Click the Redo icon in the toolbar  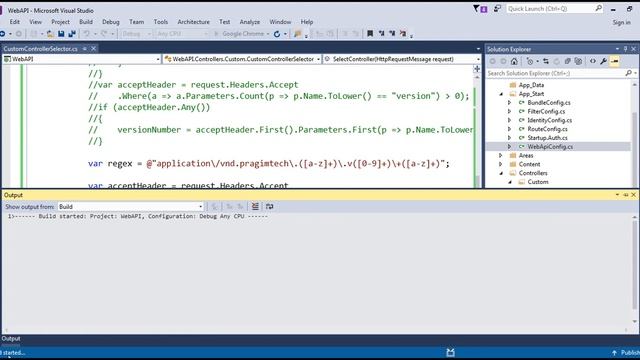coord(104,34)
